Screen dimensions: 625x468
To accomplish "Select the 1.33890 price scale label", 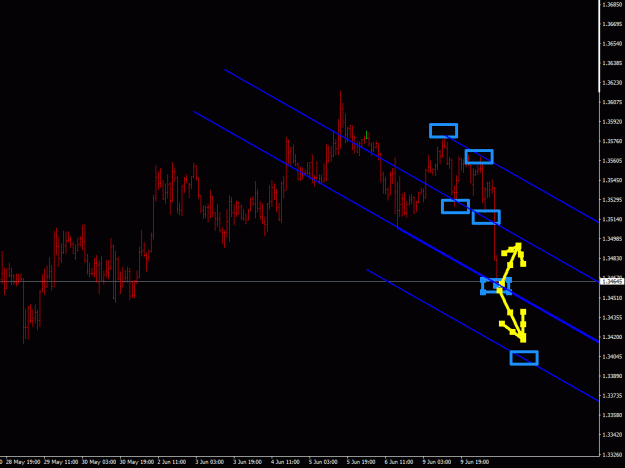I will click(x=613, y=376).
